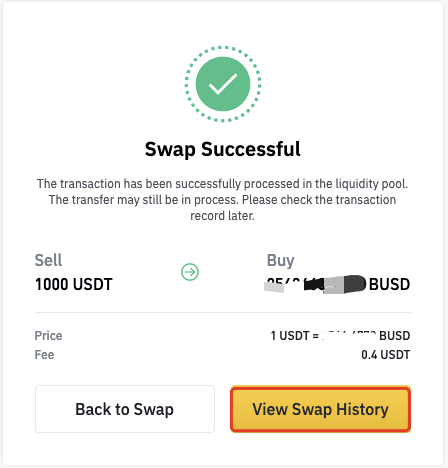Click the green success checkmark icon
The width and height of the screenshot is (448, 468).
point(223,84)
